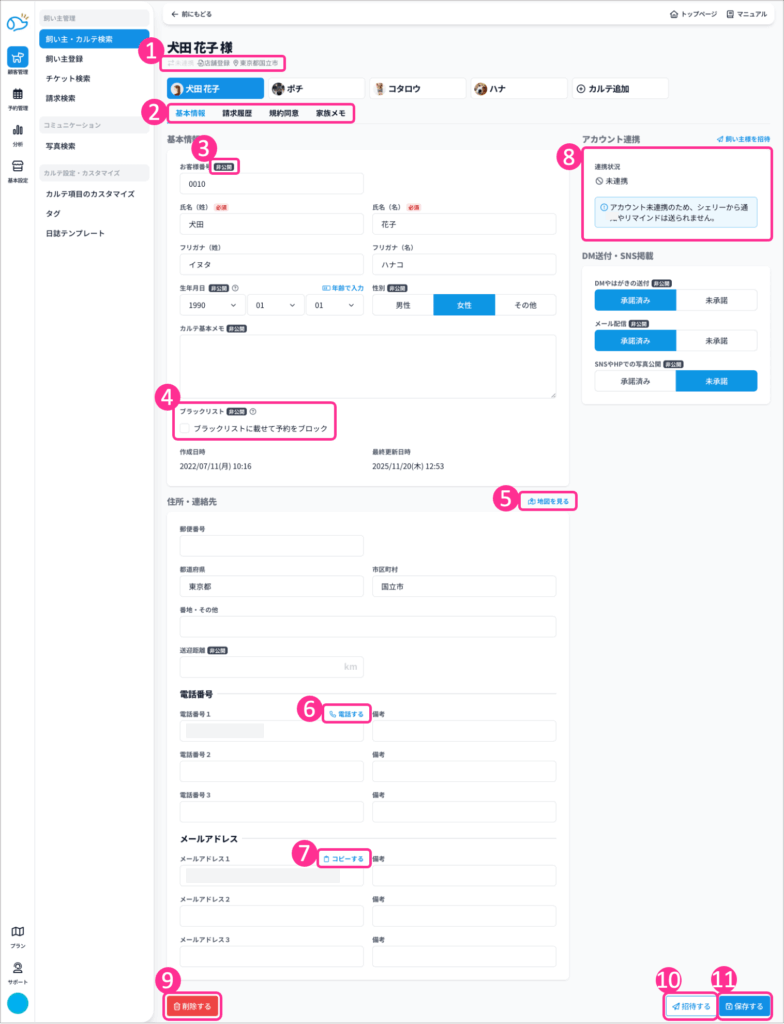Screen dimensions: 784x1024
Task: Set メール配信 to 未承諾
Action: 716,340
